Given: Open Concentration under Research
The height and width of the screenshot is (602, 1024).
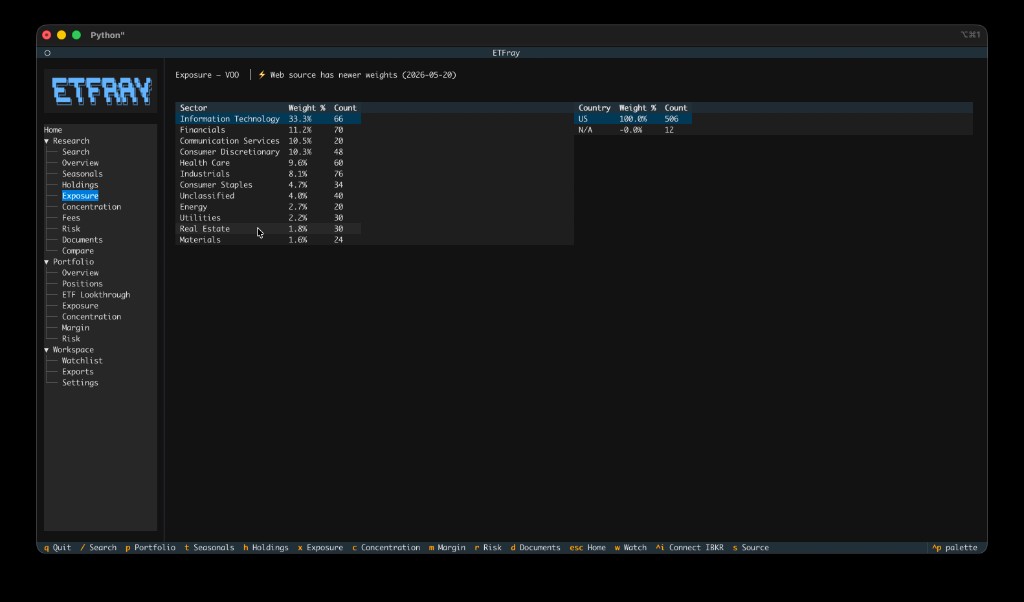Looking at the screenshot, I should pos(91,207).
